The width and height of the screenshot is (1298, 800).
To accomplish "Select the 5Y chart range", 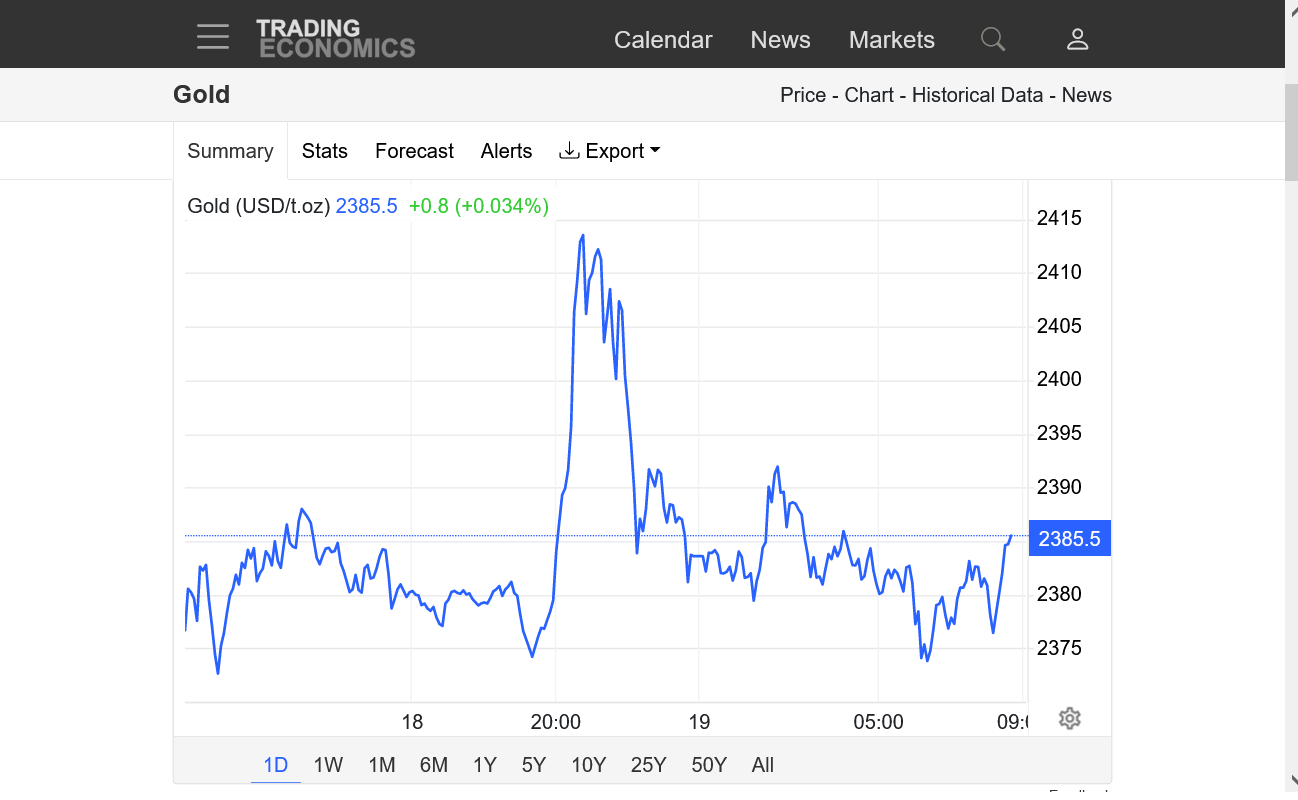I will [534, 765].
